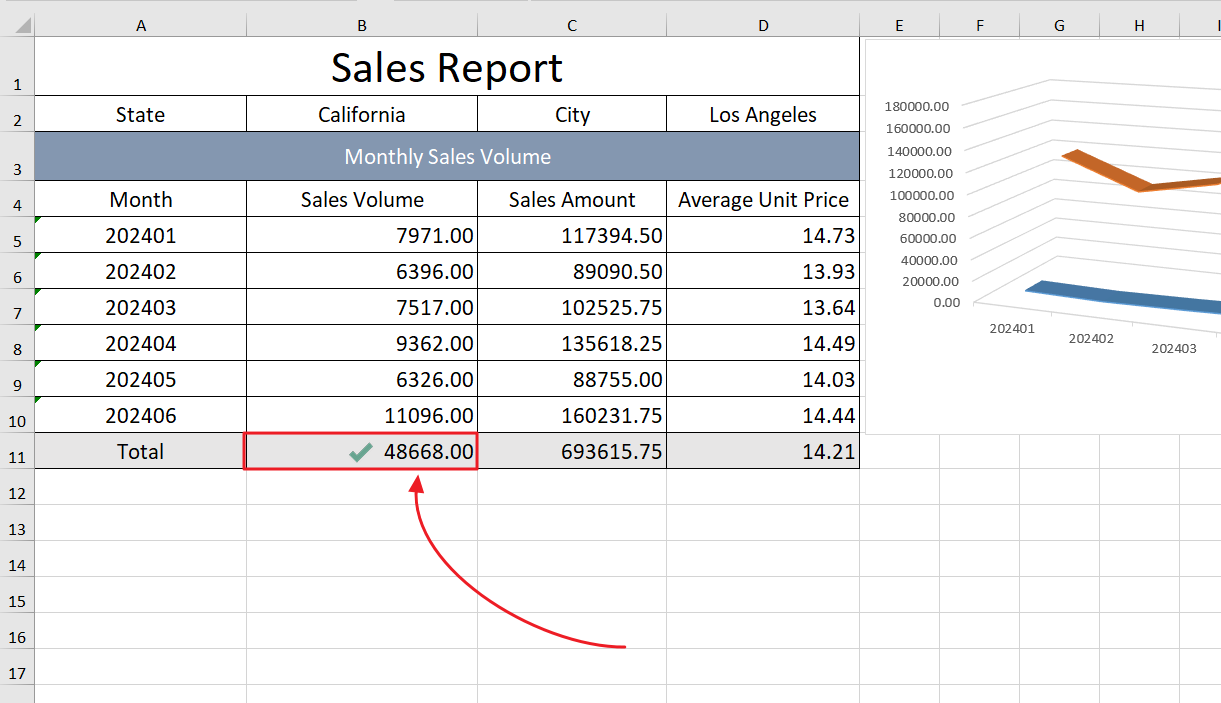Select row 5 header
Image resolution: width=1221 pixels, height=703 pixels.
point(17,235)
